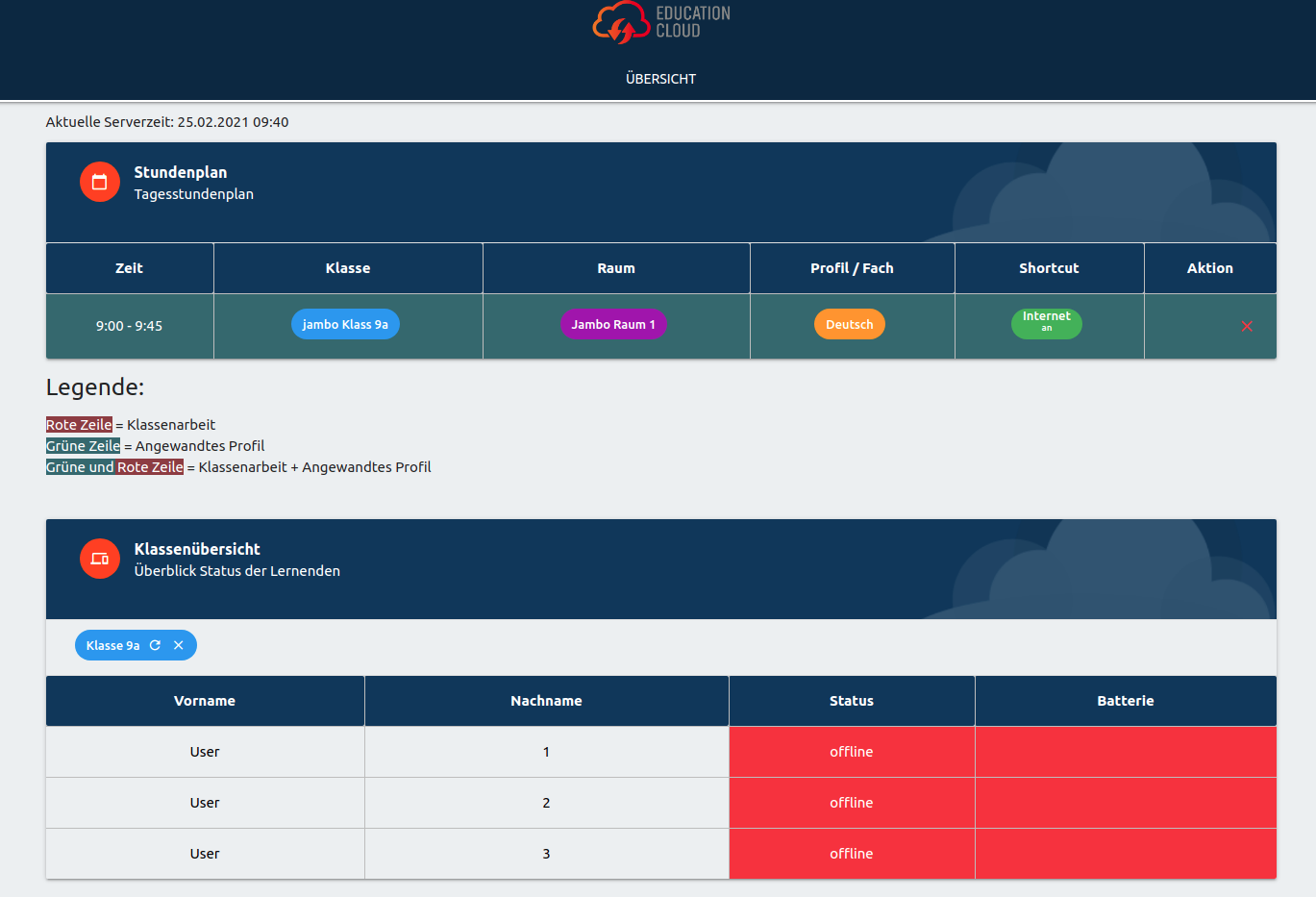This screenshot has width=1316, height=897.
Task: Click the Klassenübersicht monitor icon
Action: pyautogui.click(x=99, y=558)
